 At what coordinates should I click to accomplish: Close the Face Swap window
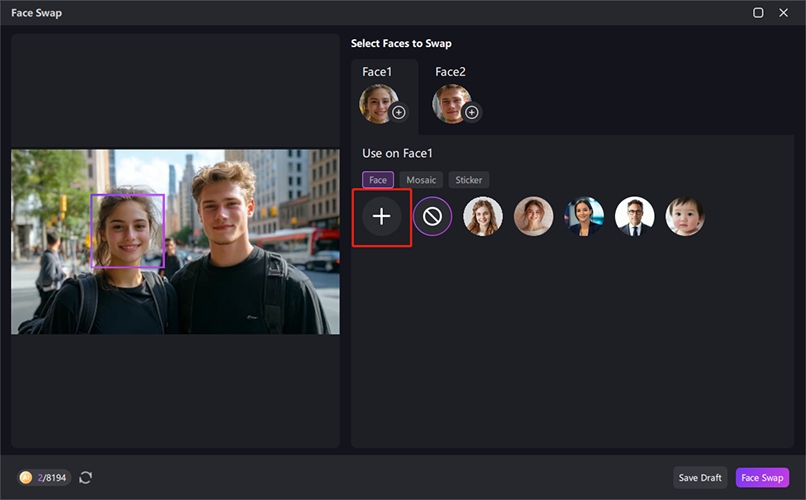tap(785, 13)
